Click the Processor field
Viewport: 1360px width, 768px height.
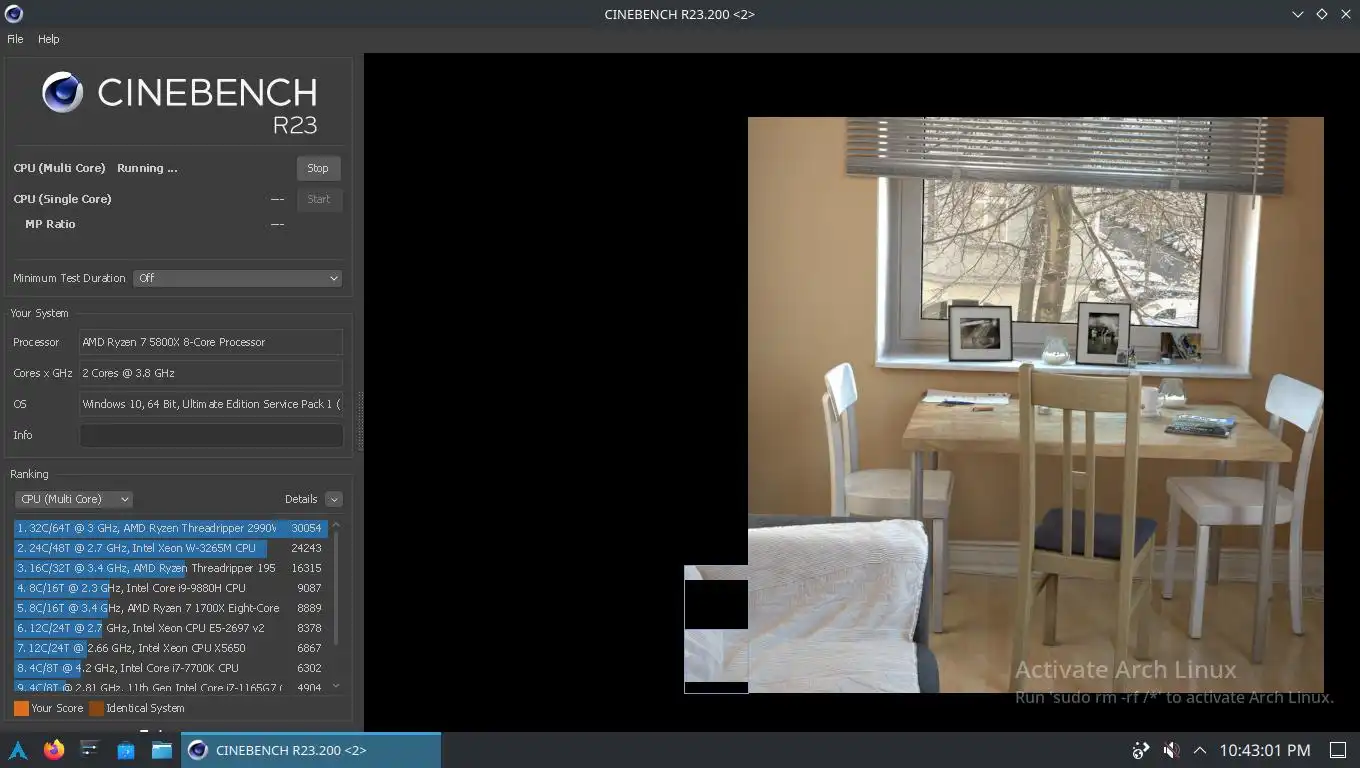tap(211, 342)
